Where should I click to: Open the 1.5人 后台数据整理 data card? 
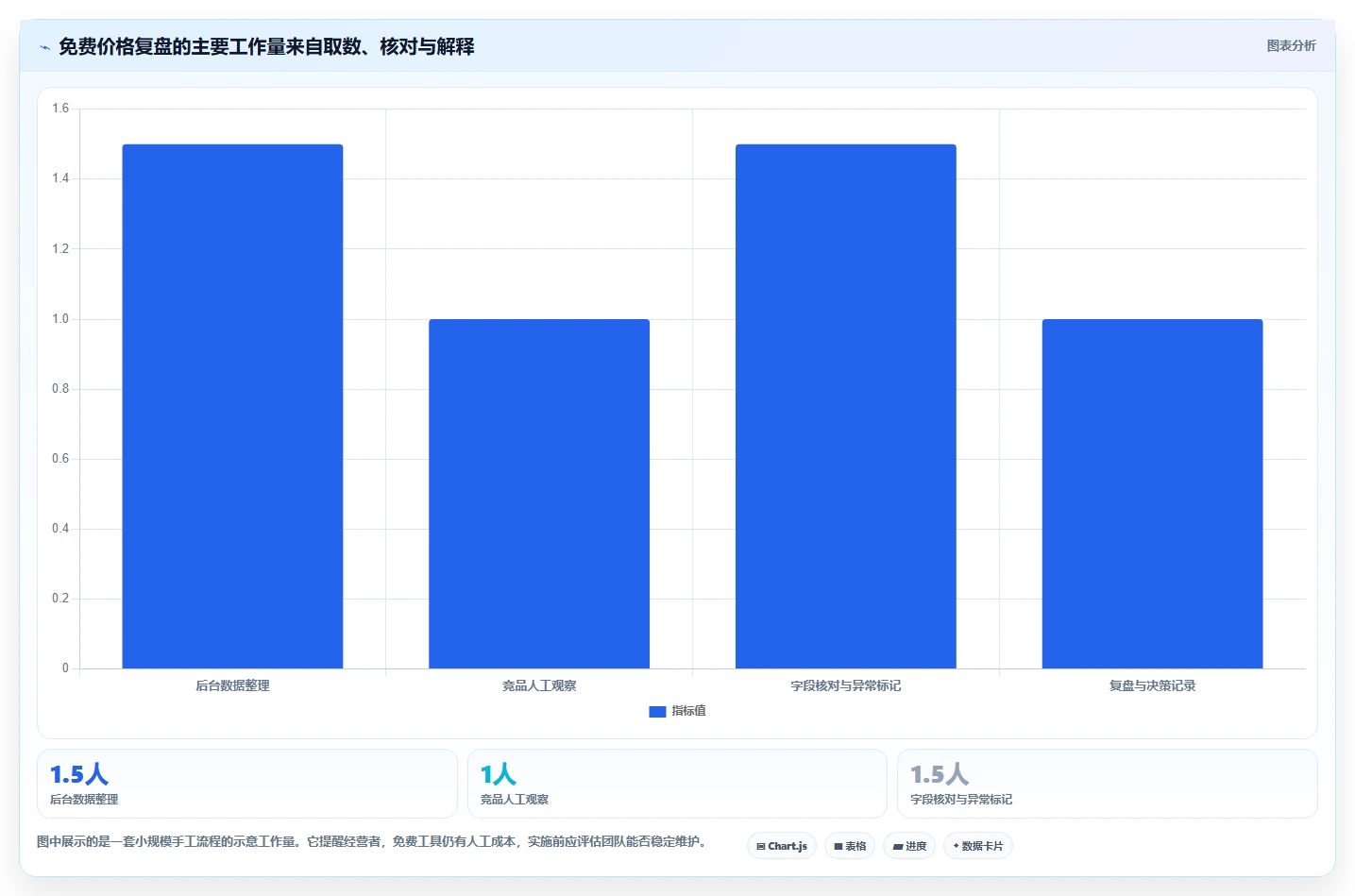pyautogui.click(x=247, y=784)
